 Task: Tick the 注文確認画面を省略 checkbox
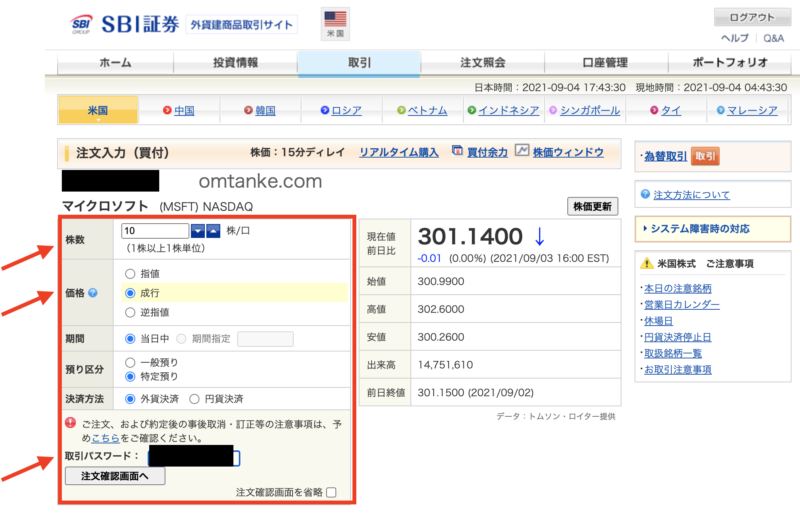tap(331, 492)
